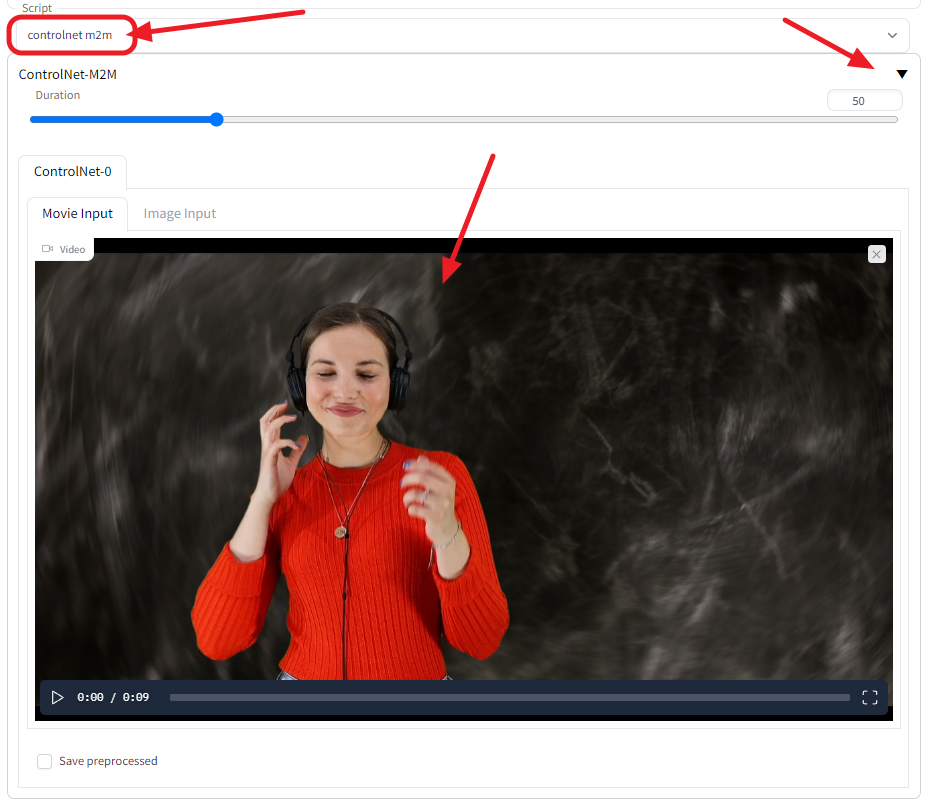Screen dimensions: 931x803
Task: Switch to the Image Input tab
Action: coord(179,214)
